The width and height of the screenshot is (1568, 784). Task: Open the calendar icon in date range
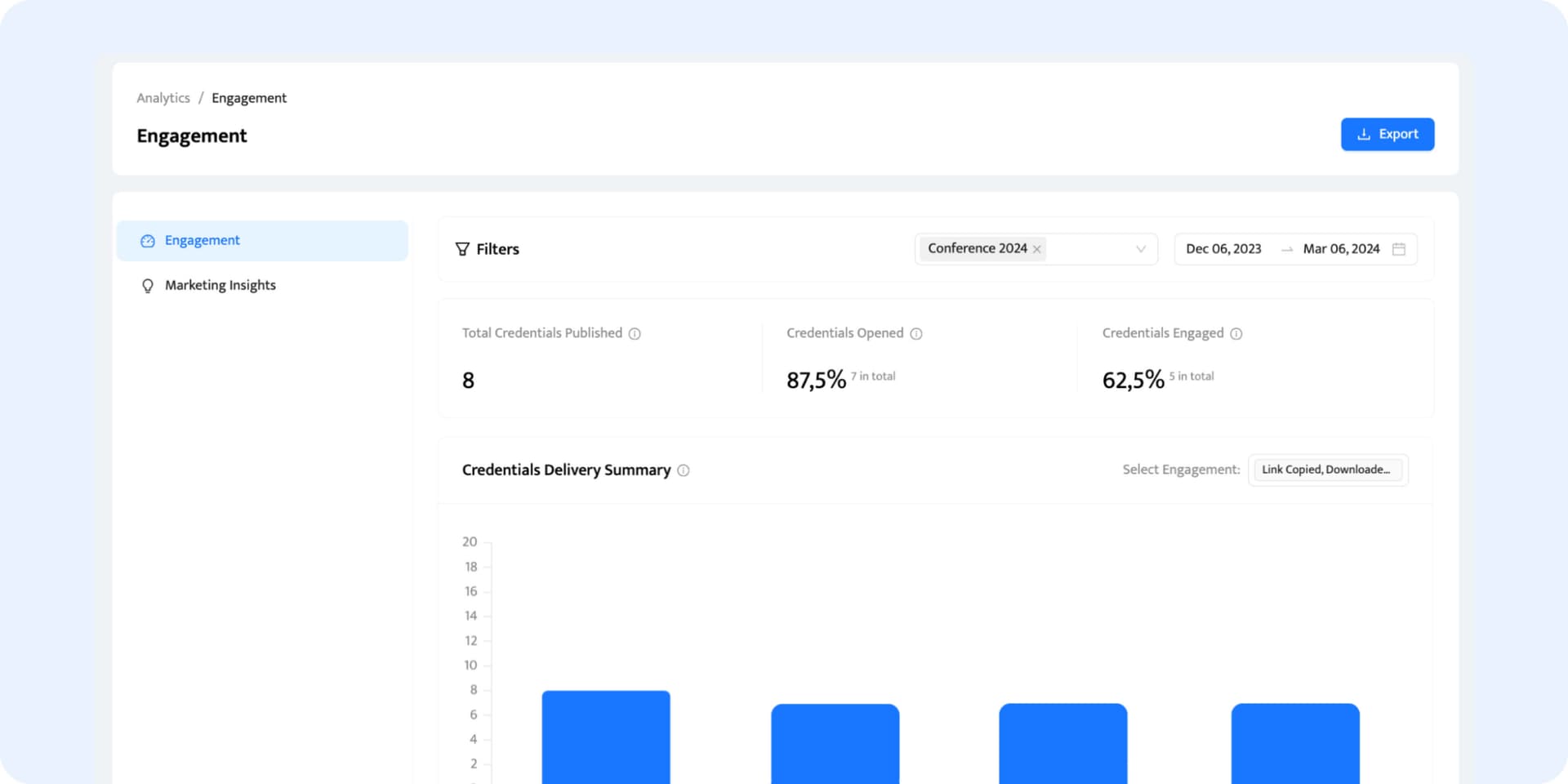pos(1398,249)
